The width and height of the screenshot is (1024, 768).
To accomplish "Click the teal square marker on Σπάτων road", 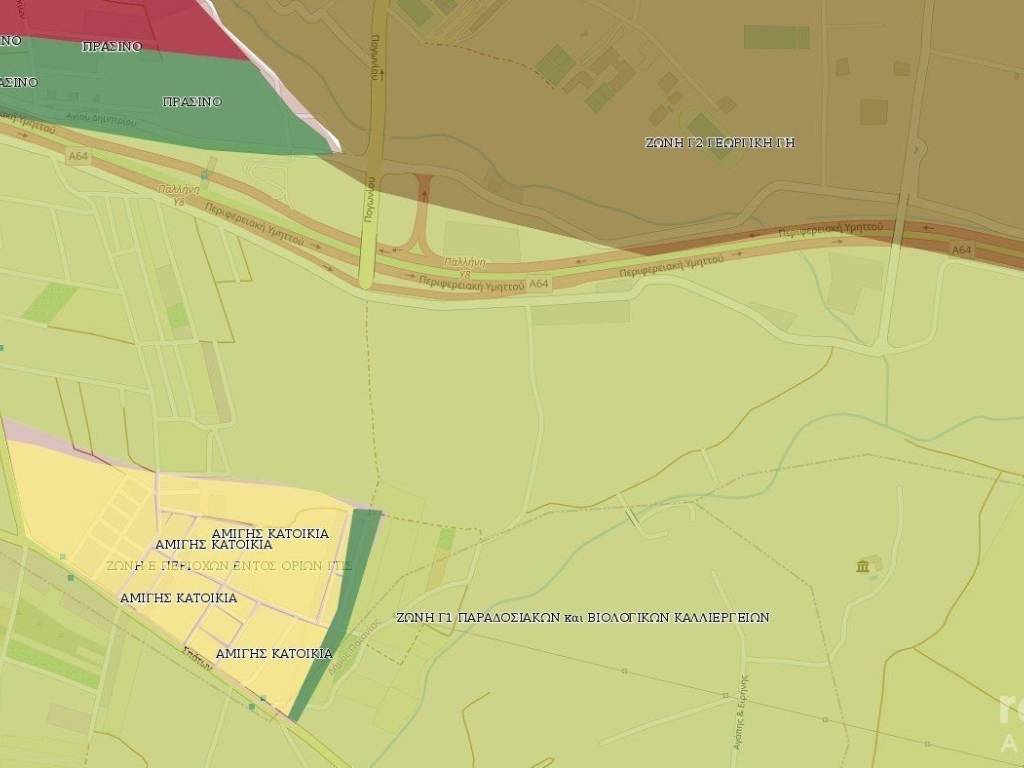I will [252, 707].
